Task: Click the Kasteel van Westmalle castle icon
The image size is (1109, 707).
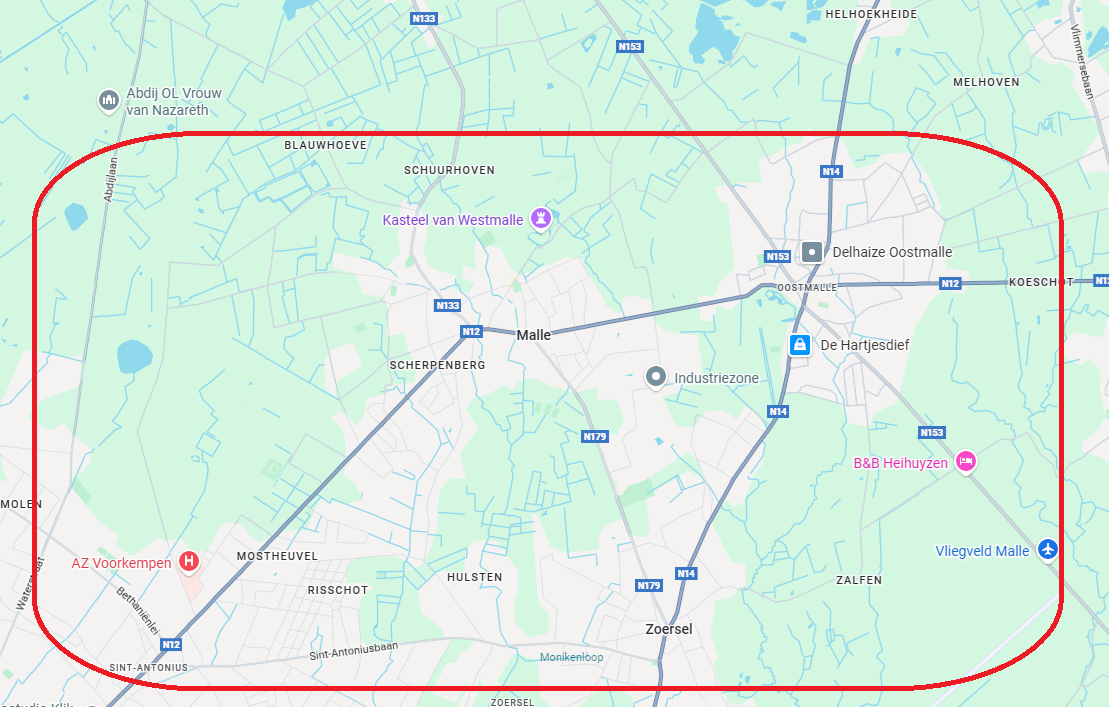Action: tap(541, 219)
